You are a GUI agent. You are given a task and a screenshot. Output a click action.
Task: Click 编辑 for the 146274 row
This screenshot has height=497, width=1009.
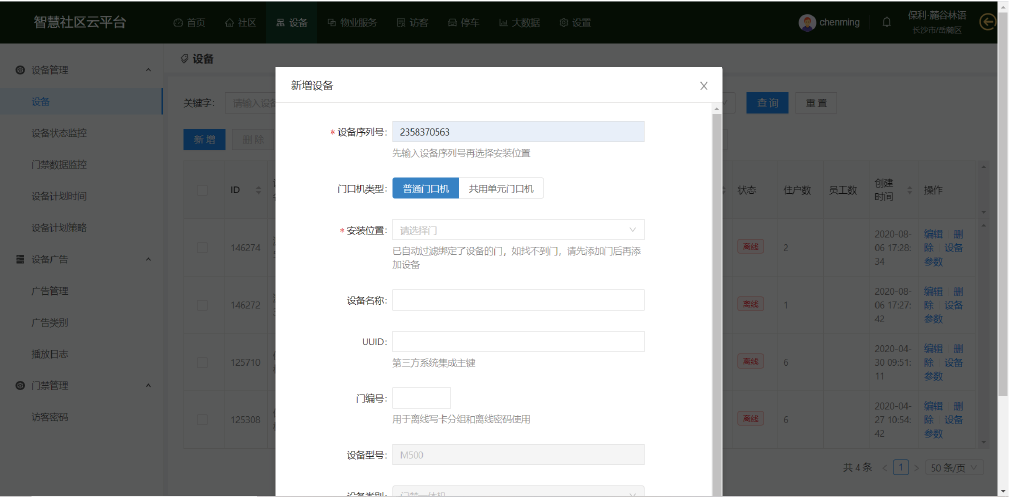(934, 234)
